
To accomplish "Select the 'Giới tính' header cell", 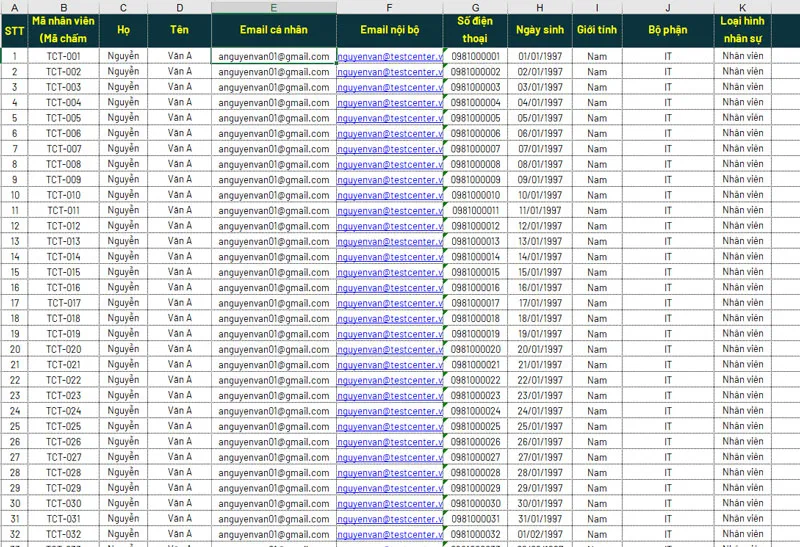I will 597,30.
